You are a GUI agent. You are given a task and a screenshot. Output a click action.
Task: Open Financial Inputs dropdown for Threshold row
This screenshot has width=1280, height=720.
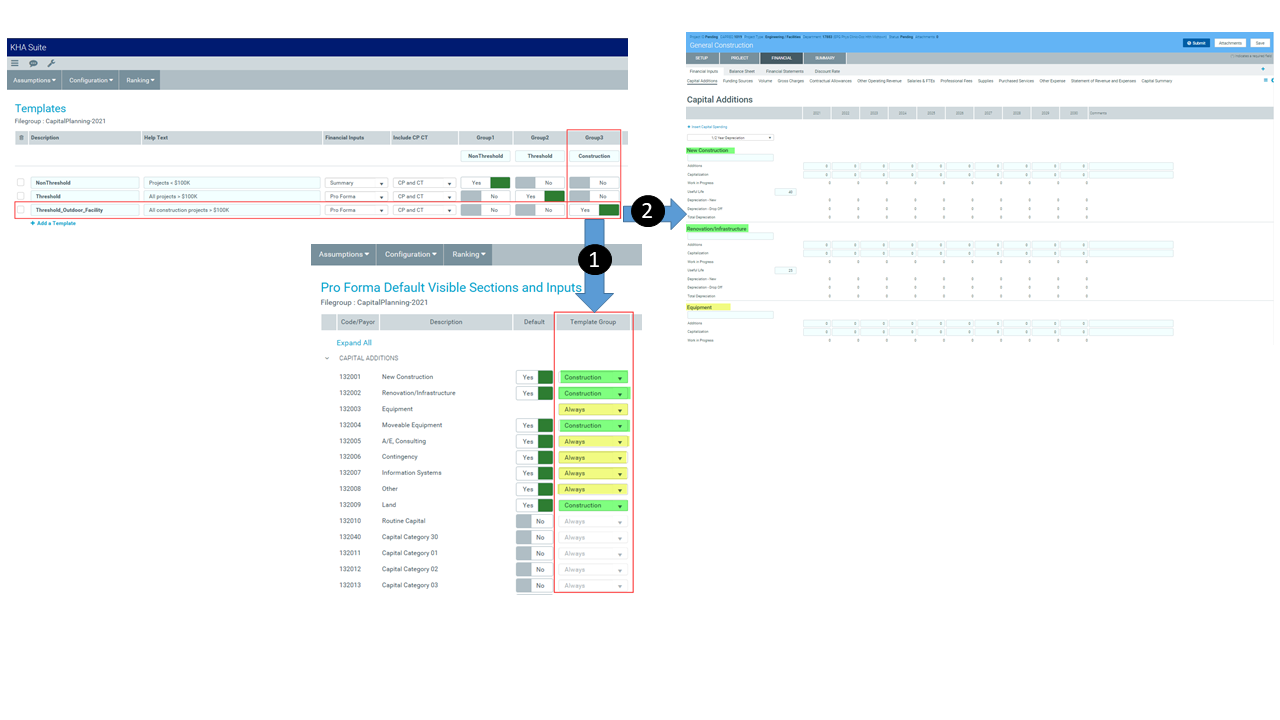click(x=356, y=197)
